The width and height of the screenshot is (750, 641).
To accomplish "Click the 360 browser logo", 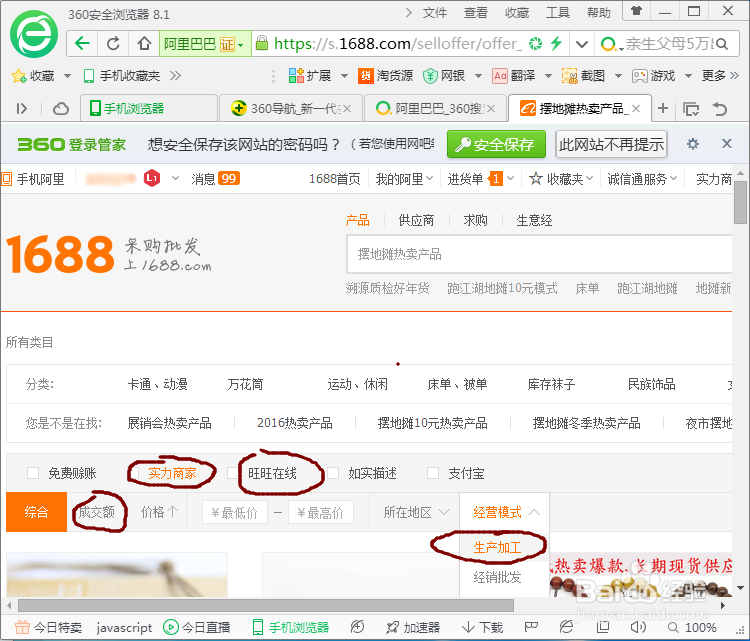I will pyautogui.click(x=34, y=34).
